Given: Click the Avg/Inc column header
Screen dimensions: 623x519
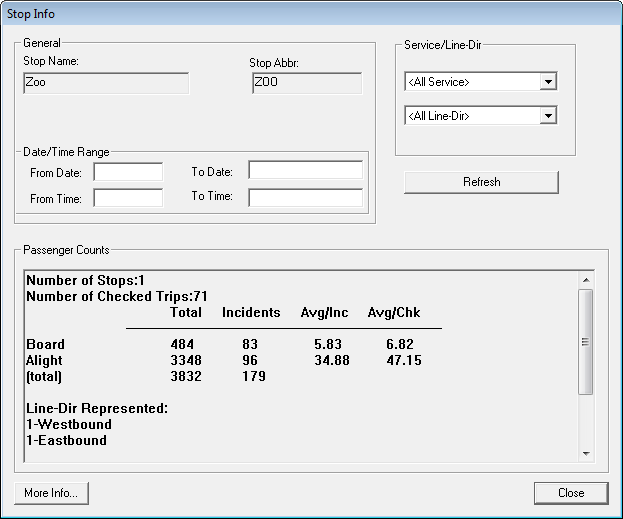Looking at the screenshot, I should (324, 312).
